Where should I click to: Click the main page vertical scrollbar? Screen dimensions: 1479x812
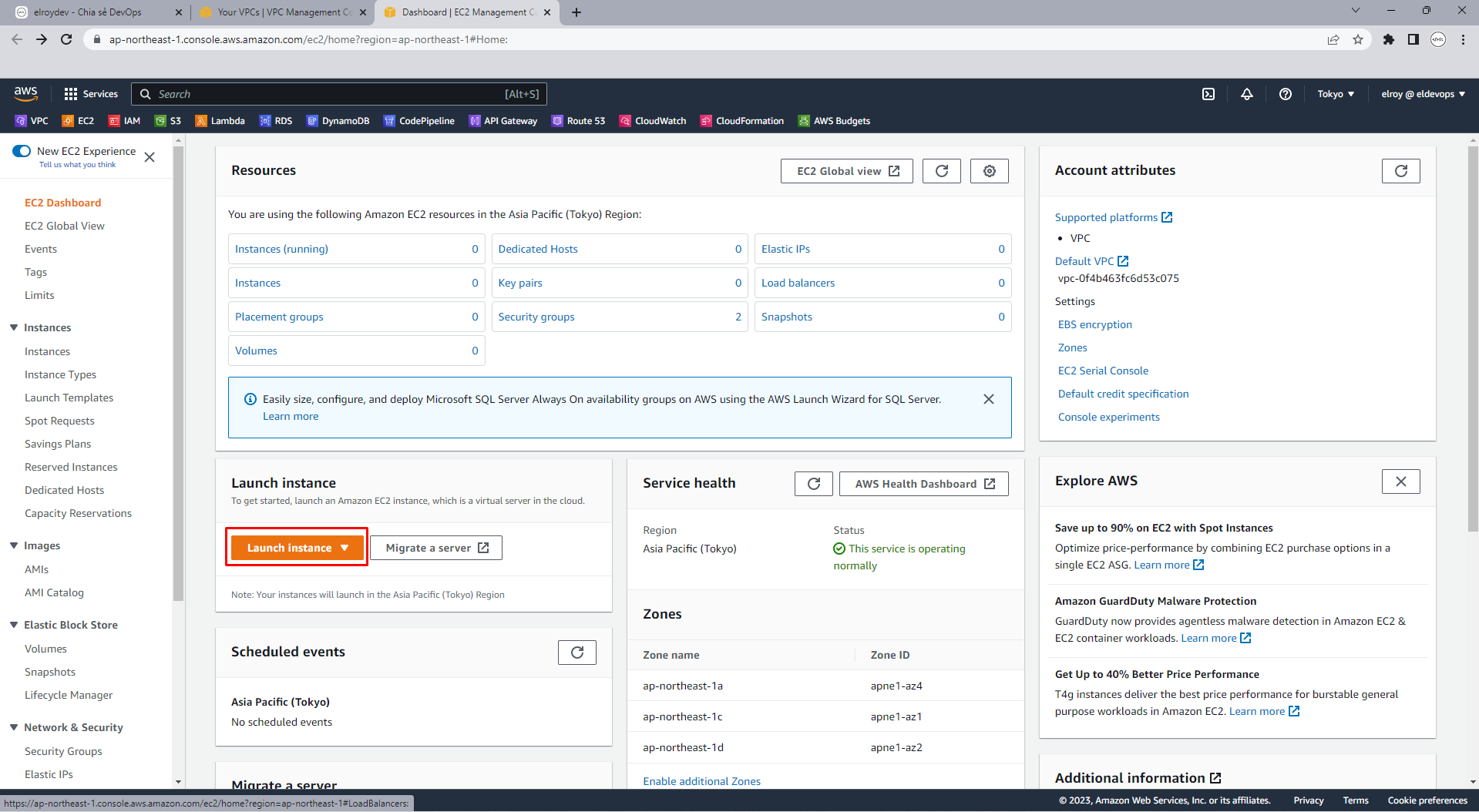[x=1473, y=339]
